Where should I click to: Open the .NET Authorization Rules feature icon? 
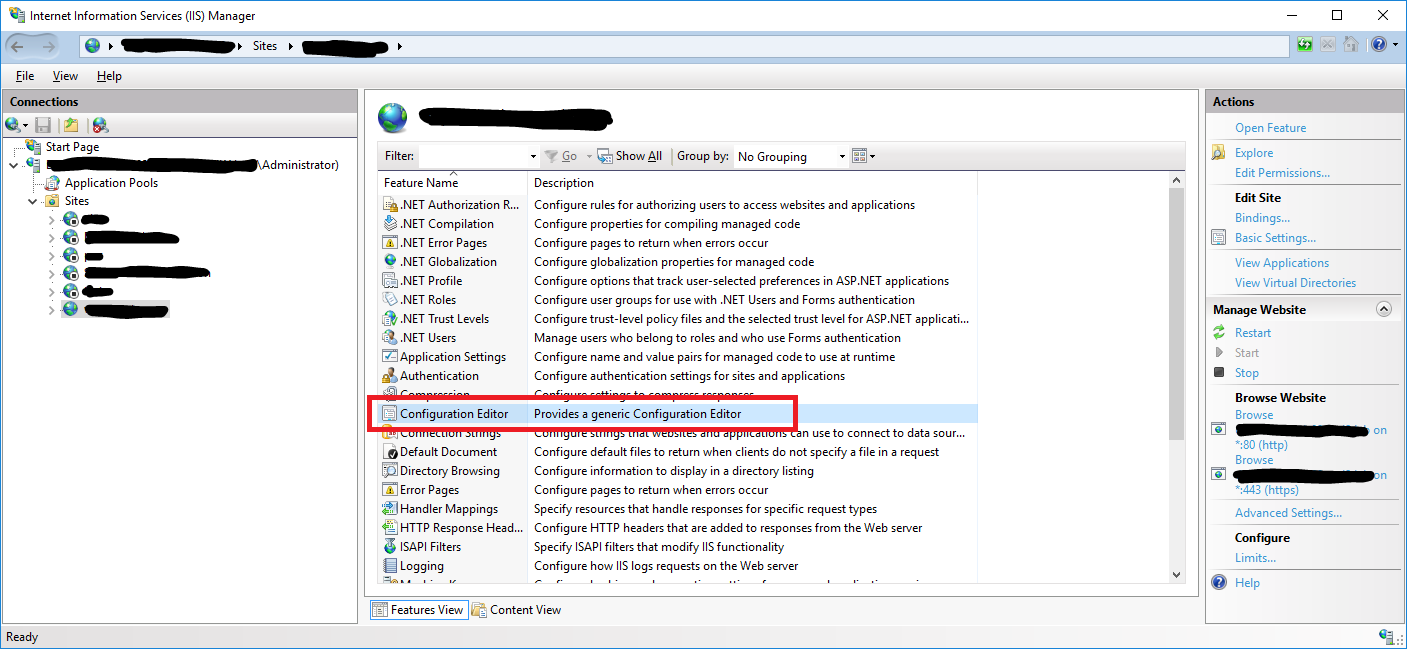(390, 205)
